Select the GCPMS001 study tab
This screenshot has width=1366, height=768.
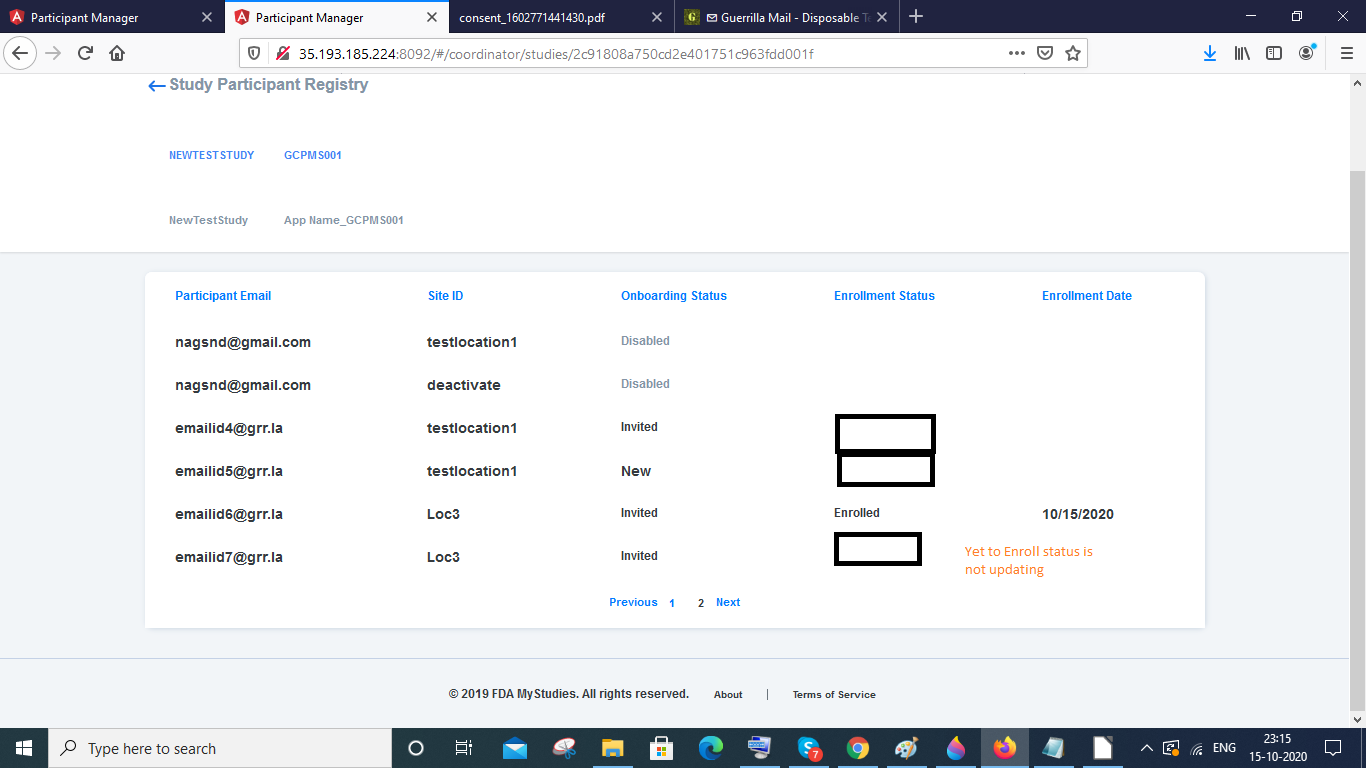tap(312, 155)
